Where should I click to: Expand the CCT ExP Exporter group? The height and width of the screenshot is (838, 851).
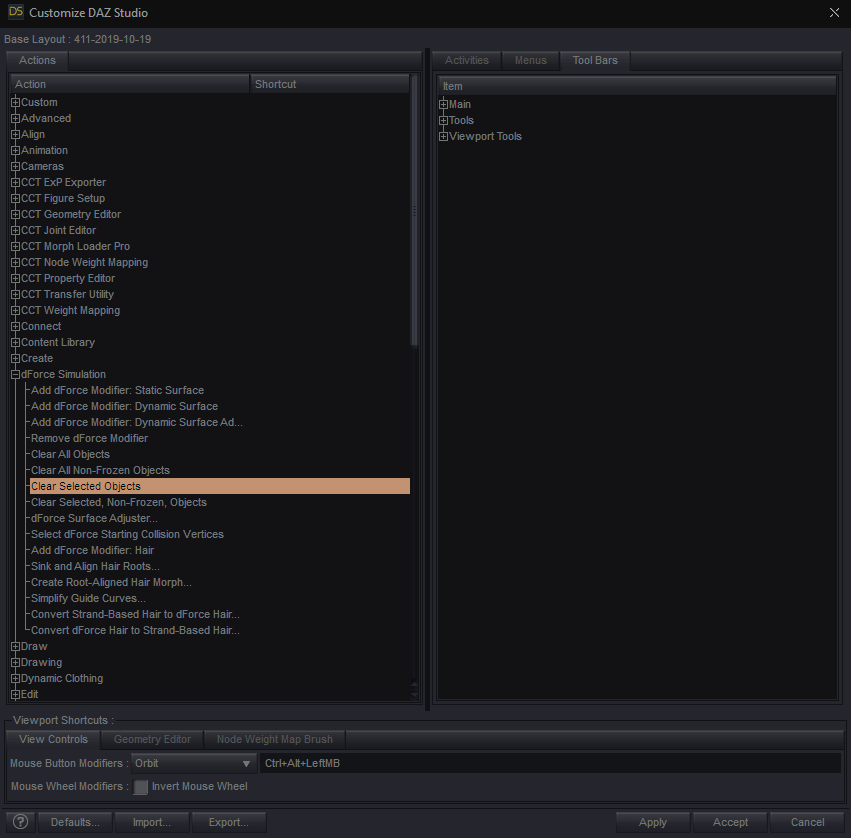coord(16,182)
